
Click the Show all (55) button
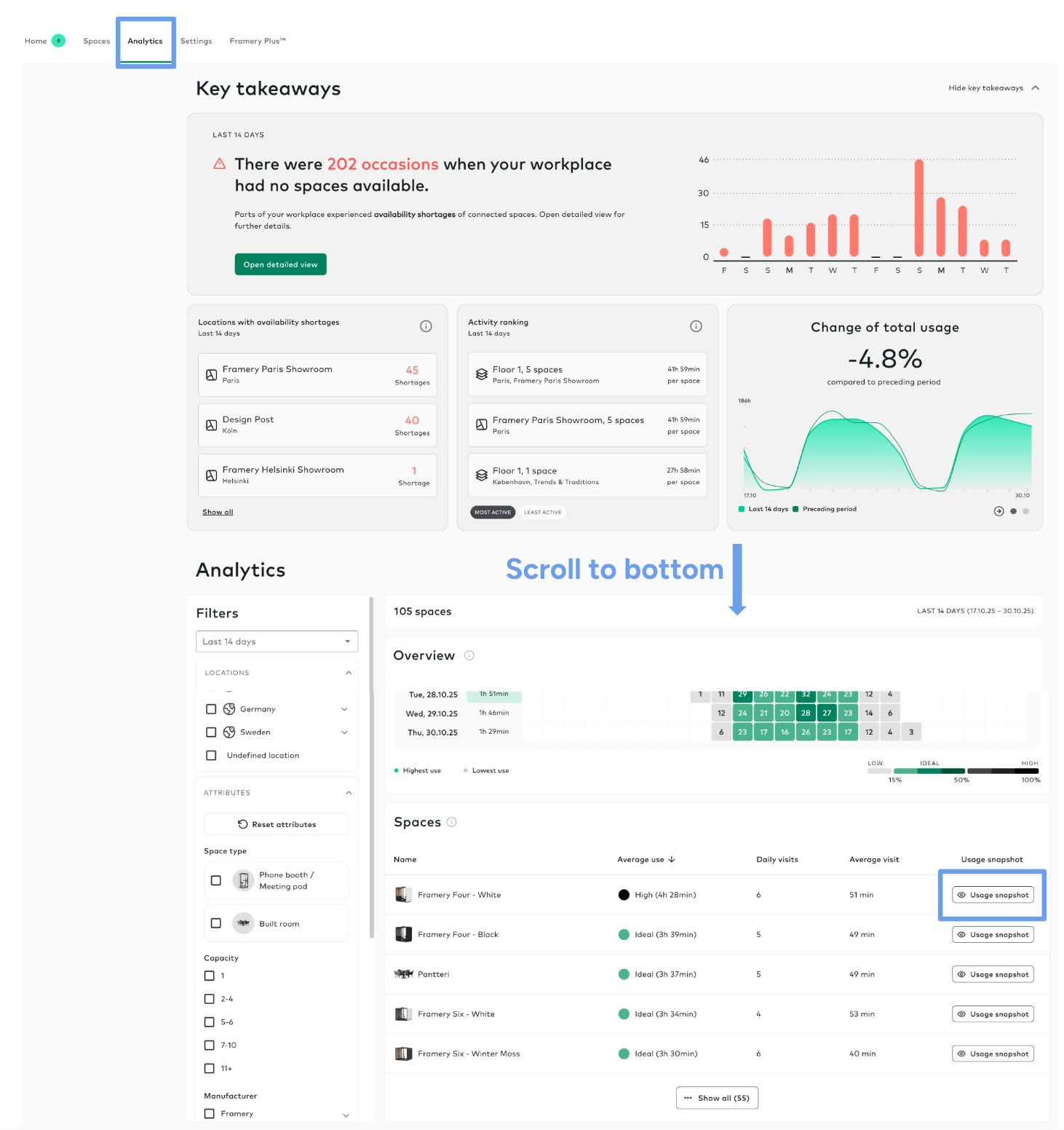pyautogui.click(x=717, y=1098)
